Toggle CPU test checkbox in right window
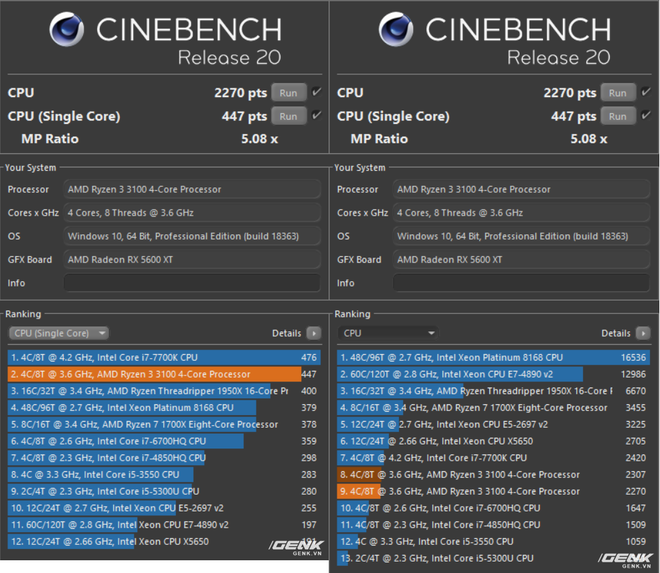Screen dimensions: 660x573 click(x=645, y=92)
